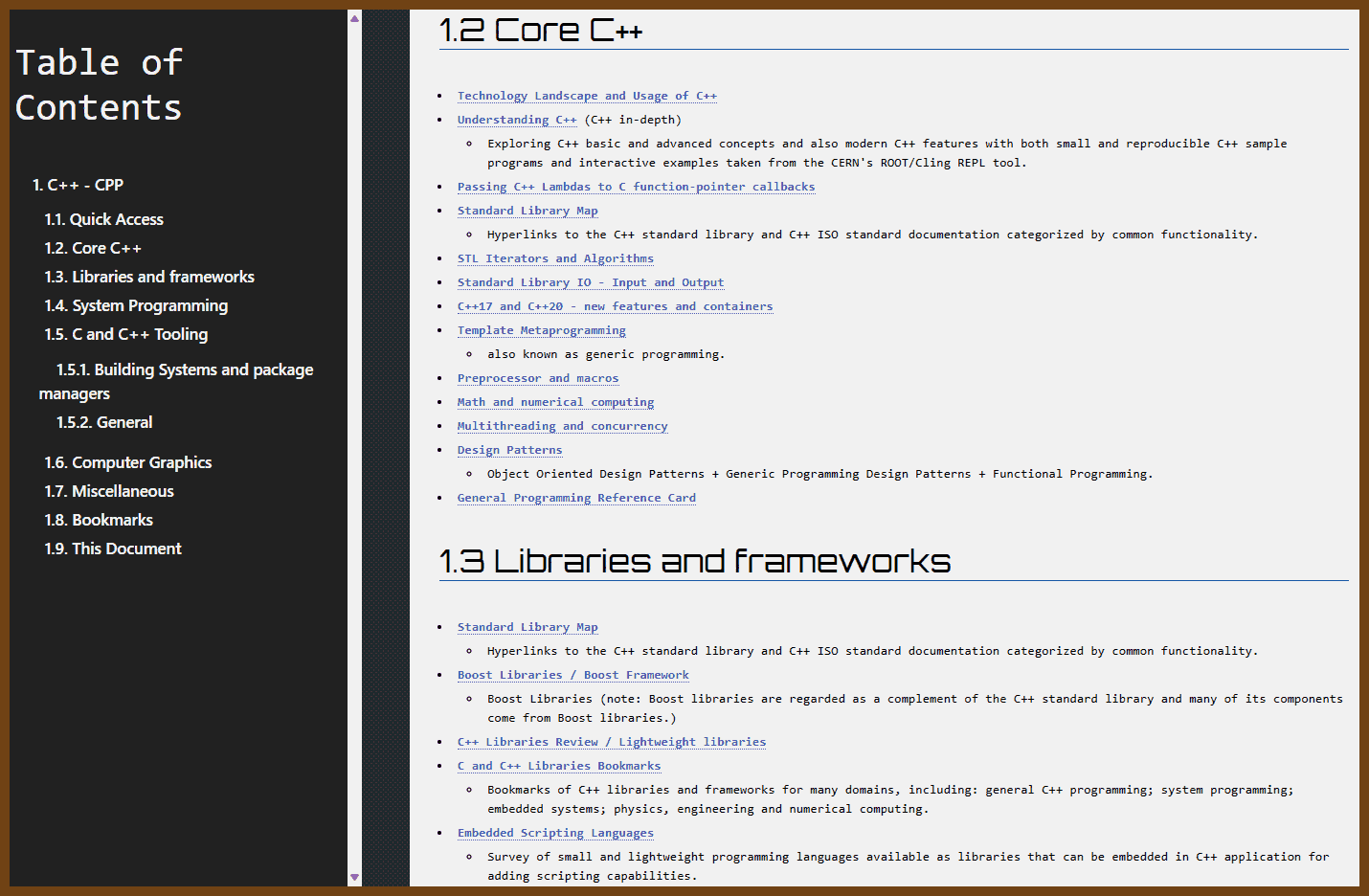The height and width of the screenshot is (896, 1369).
Task: Open 'Math and numerical computing' link
Action: 555,402
